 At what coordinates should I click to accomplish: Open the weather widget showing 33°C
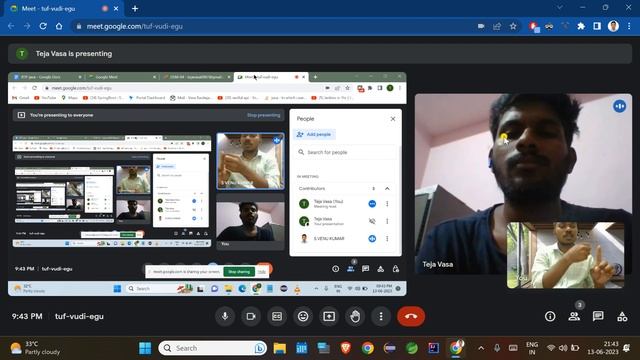36,348
